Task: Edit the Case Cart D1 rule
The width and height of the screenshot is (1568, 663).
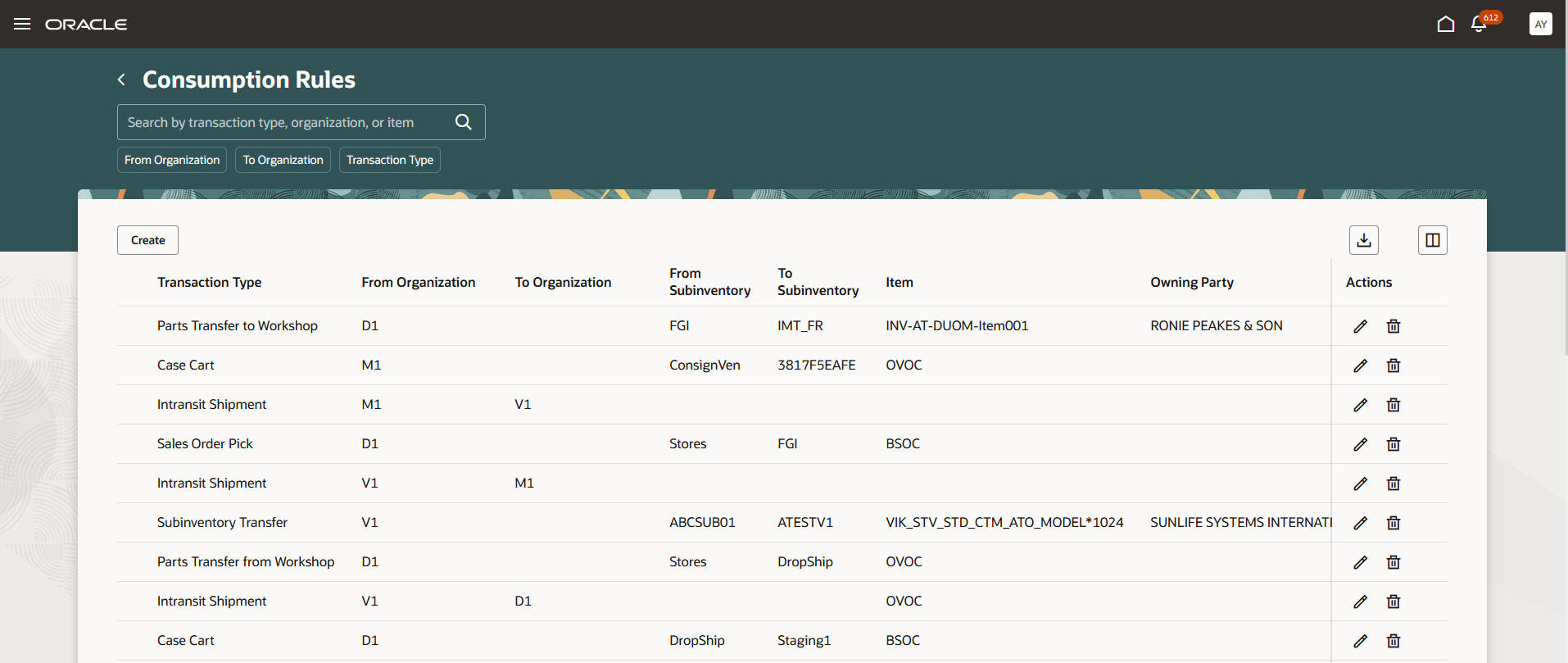Action: 1361,641
